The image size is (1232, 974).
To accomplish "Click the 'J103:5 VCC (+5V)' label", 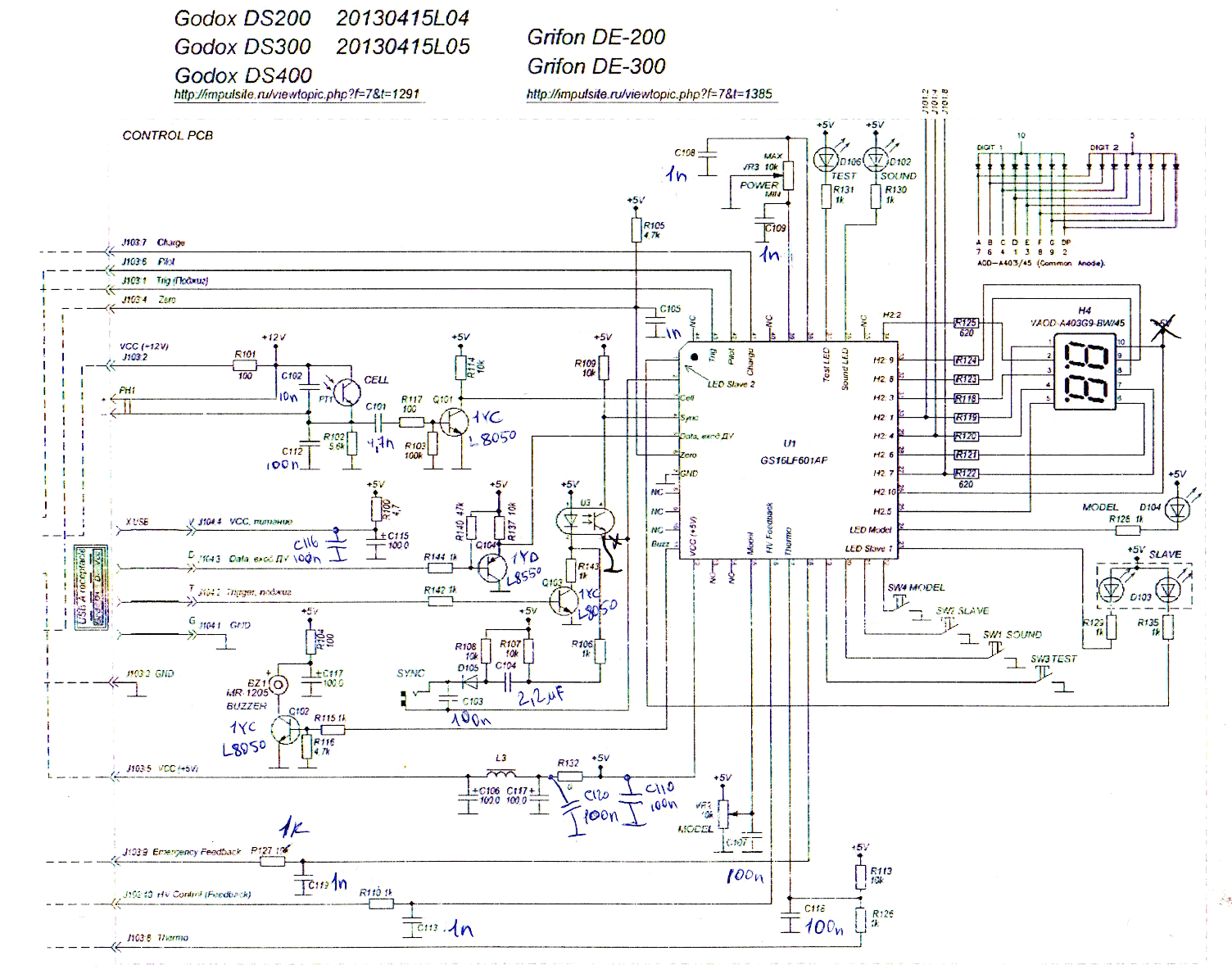I will (x=161, y=768).
